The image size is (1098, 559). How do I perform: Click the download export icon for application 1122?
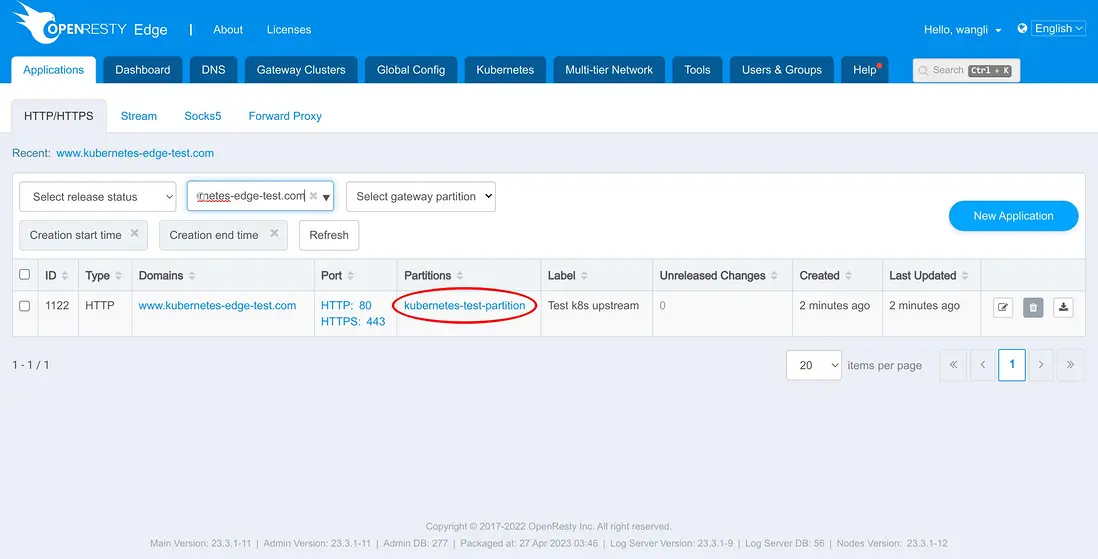(x=1063, y=307)
